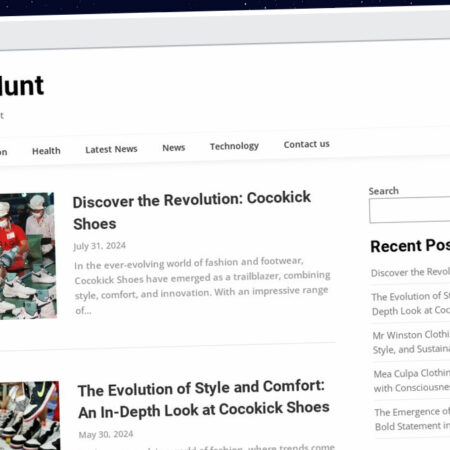Click the Recent Posts heading

point(410,246)
